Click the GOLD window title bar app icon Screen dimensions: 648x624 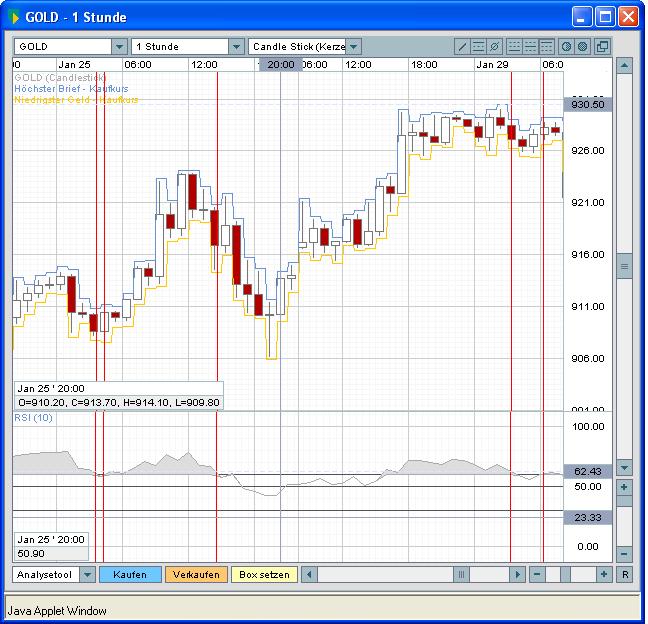[14, 17]
